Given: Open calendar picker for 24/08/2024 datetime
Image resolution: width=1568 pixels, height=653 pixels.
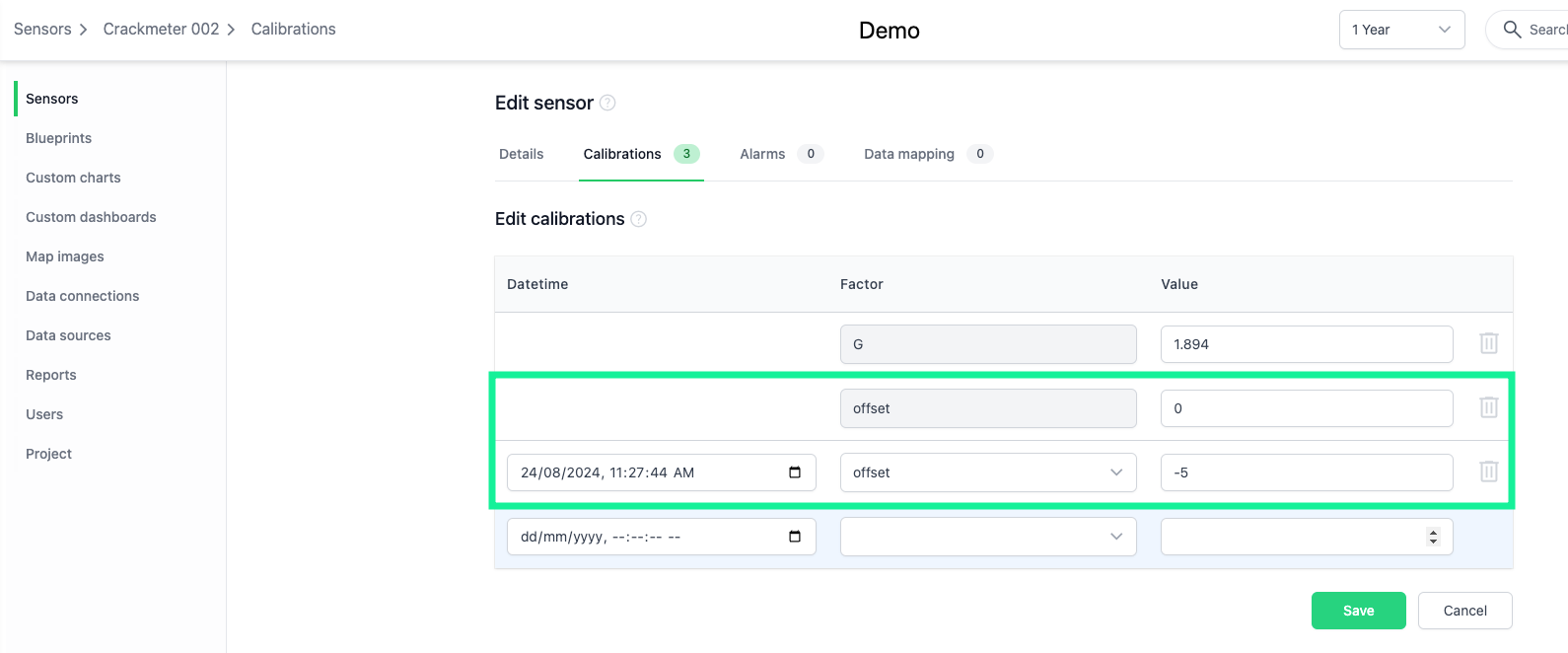Looking at the screenshot, I should pyautogui.click(x=795, y=472).
